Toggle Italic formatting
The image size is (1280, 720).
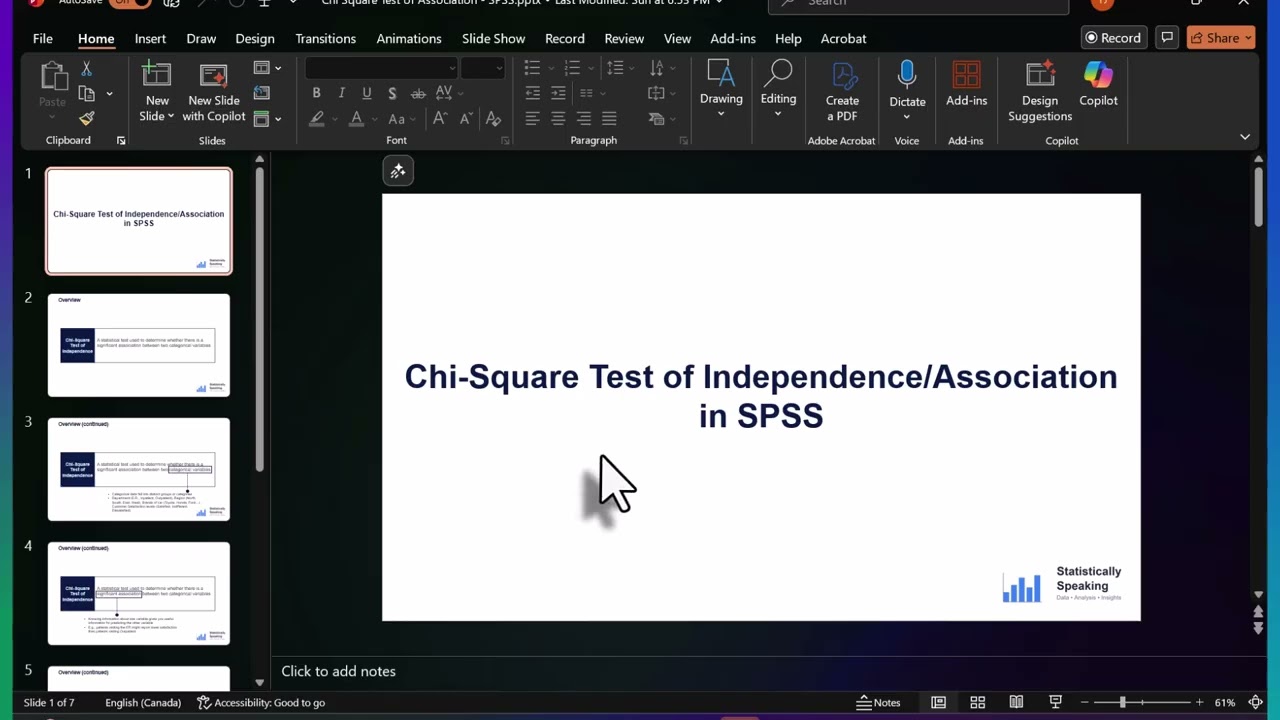[x=342, y=93]
